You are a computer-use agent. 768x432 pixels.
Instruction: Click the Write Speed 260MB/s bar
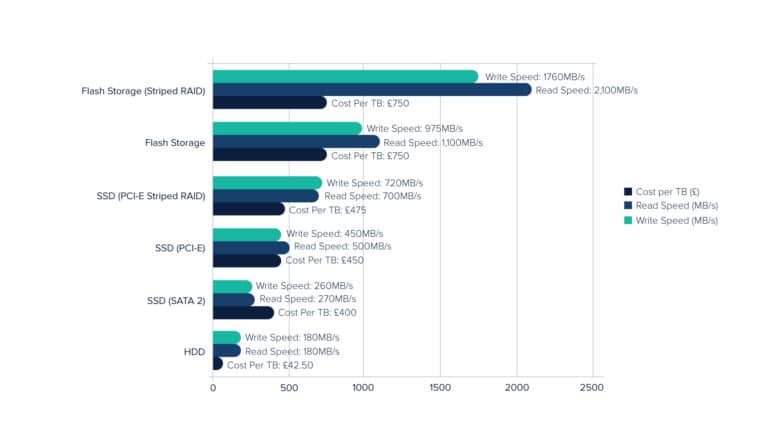233,286
